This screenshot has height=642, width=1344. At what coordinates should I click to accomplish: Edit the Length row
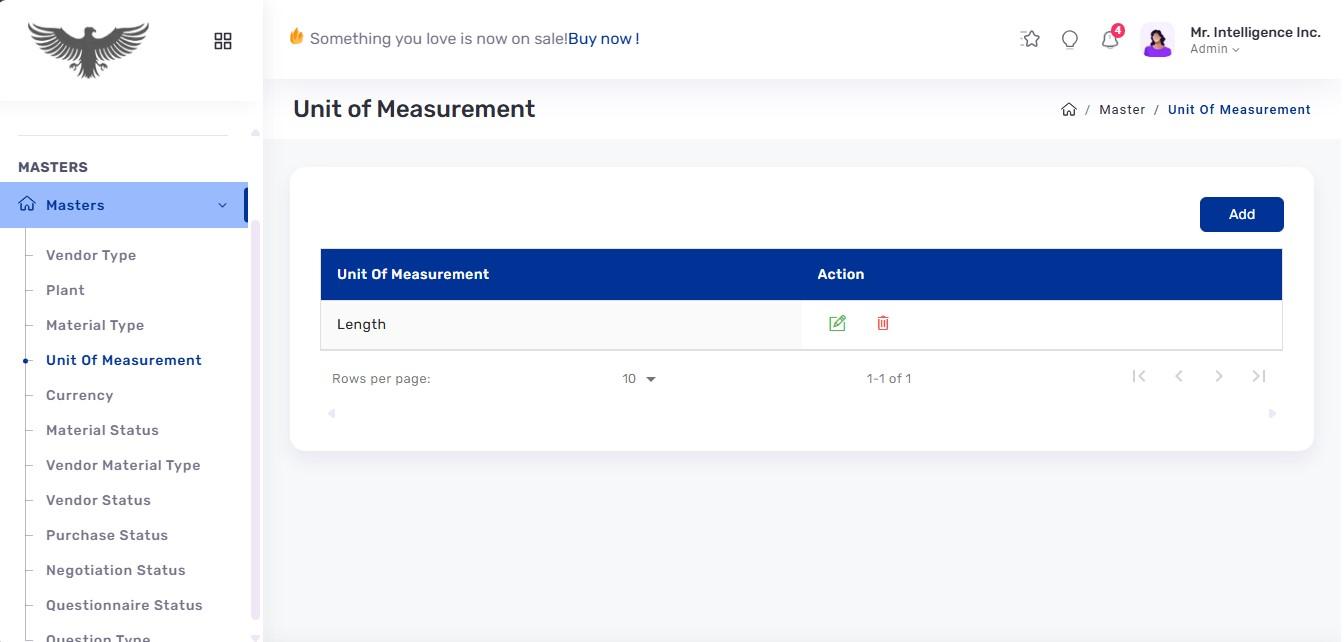[x=837, y=323]
